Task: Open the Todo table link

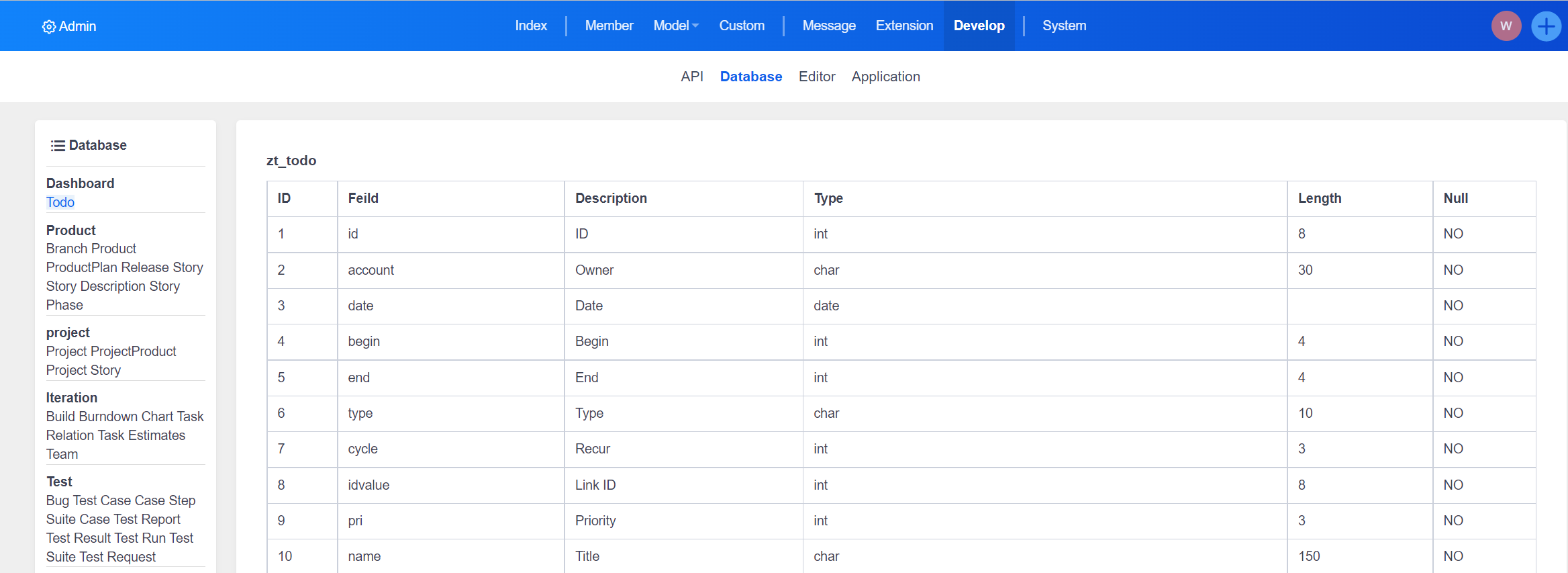Action: 60,202
